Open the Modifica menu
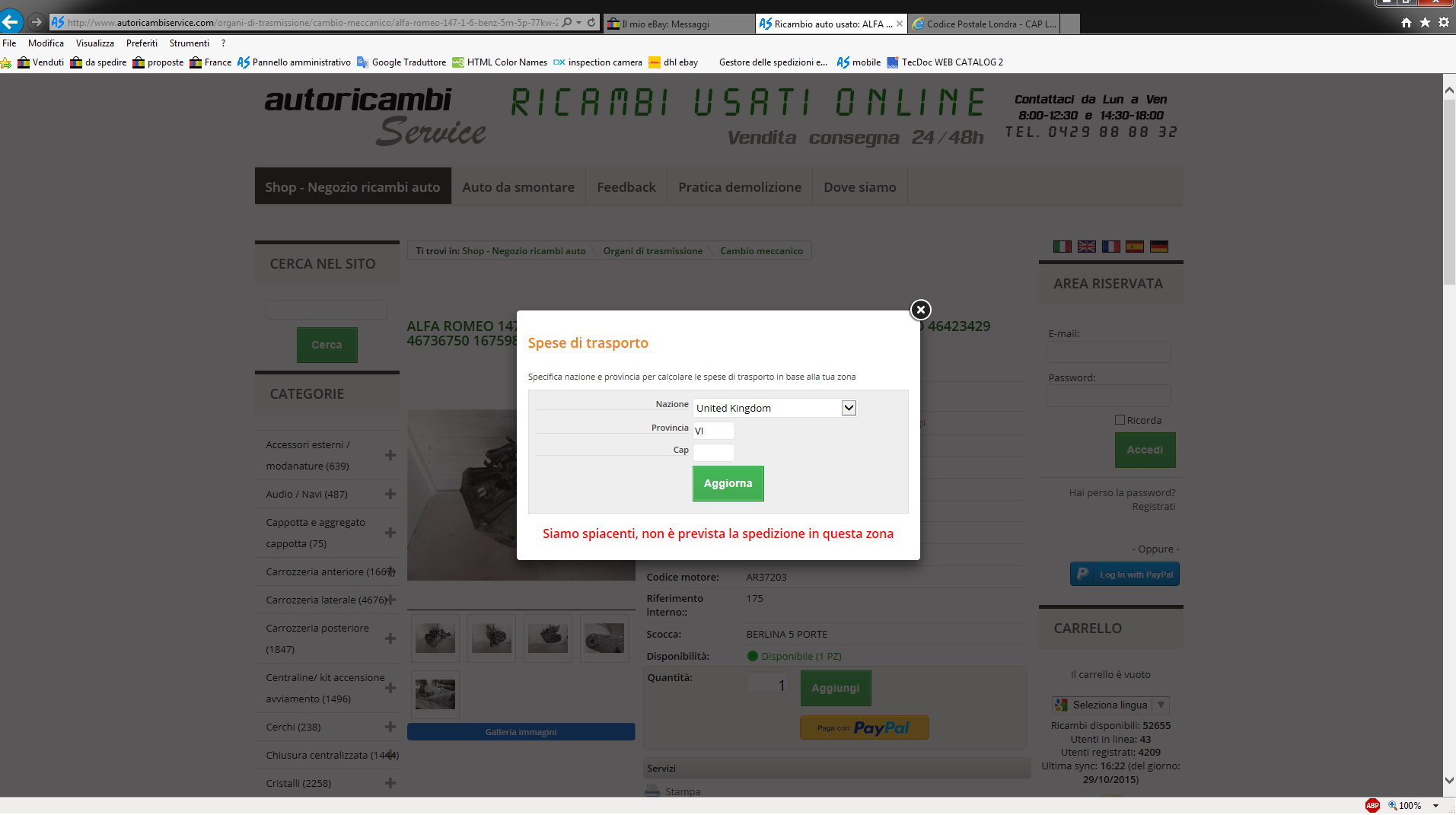The image size is (1456, 815). [46, 43]
